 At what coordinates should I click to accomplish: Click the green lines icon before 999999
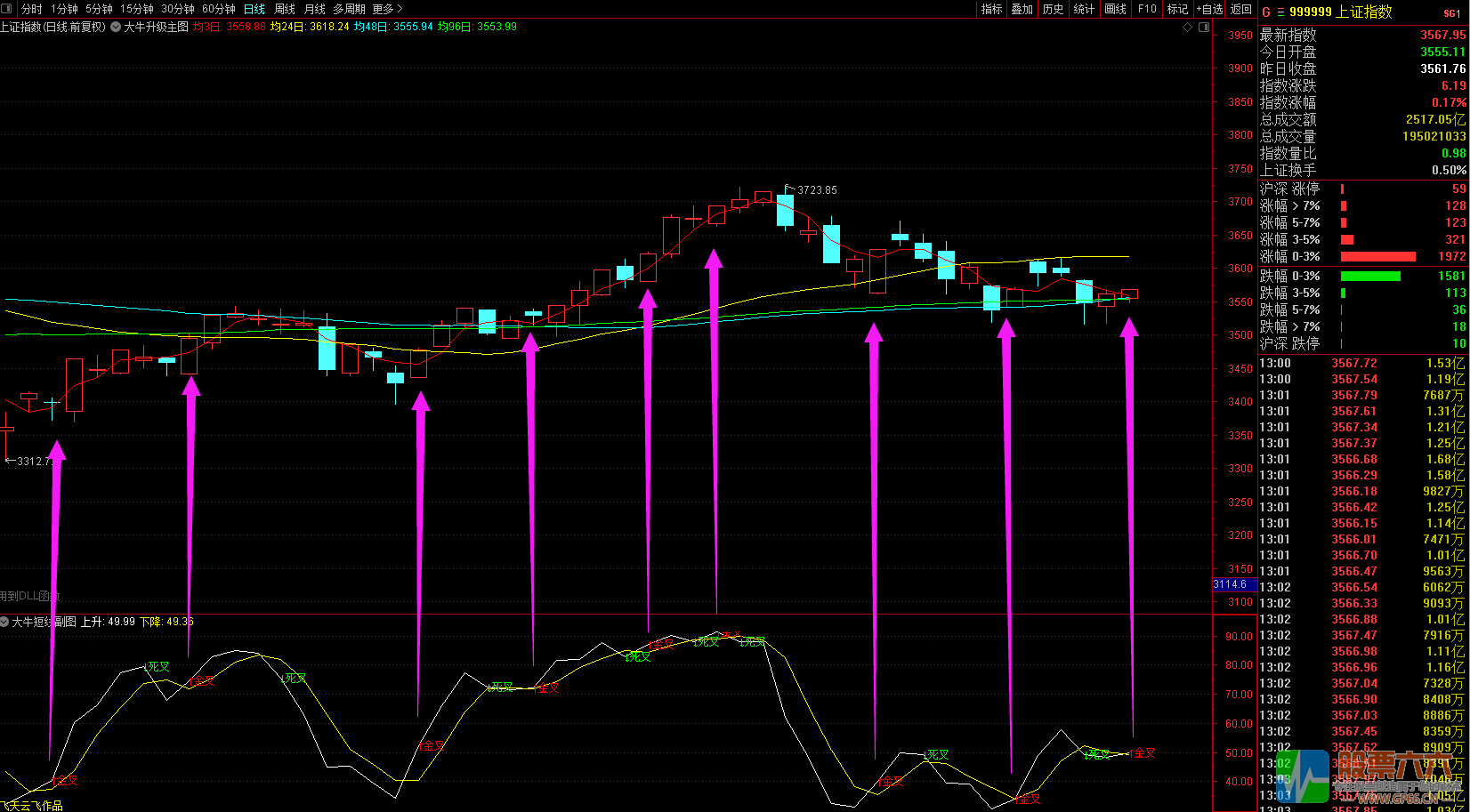[x=1280, y=12]
